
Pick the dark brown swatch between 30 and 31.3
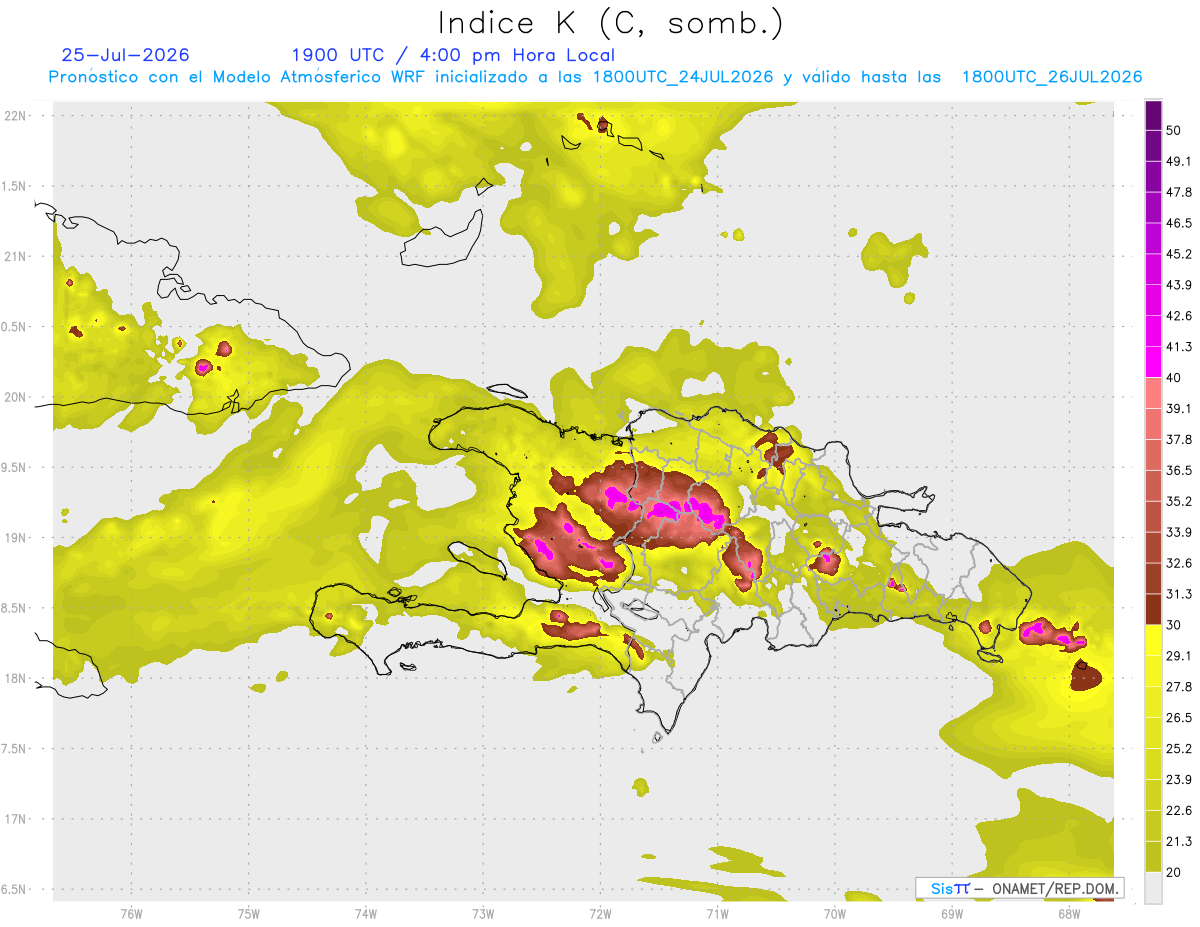[x=1153, y=610]
